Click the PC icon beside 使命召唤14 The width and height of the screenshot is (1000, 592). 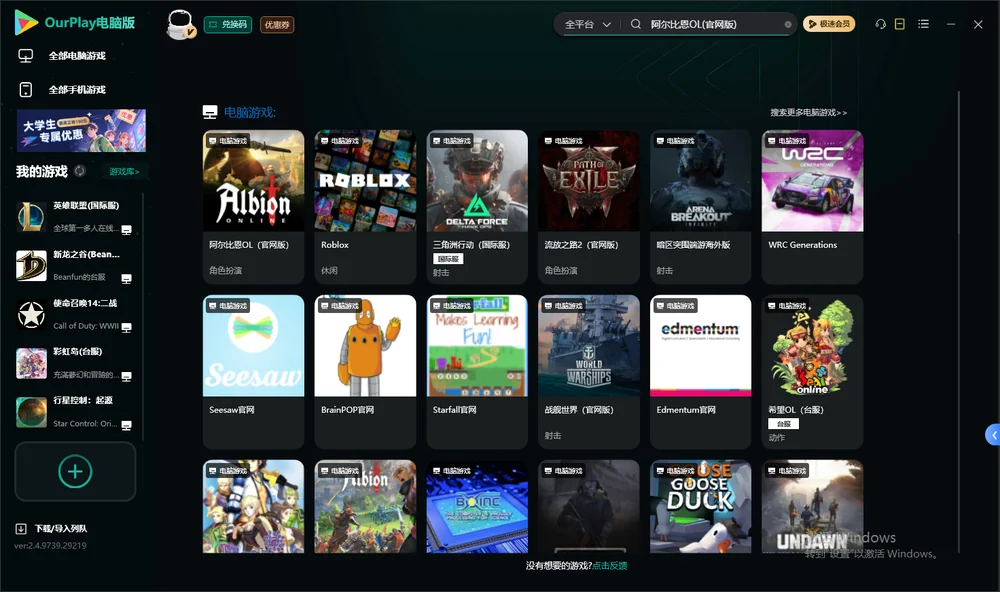point(126,327)
